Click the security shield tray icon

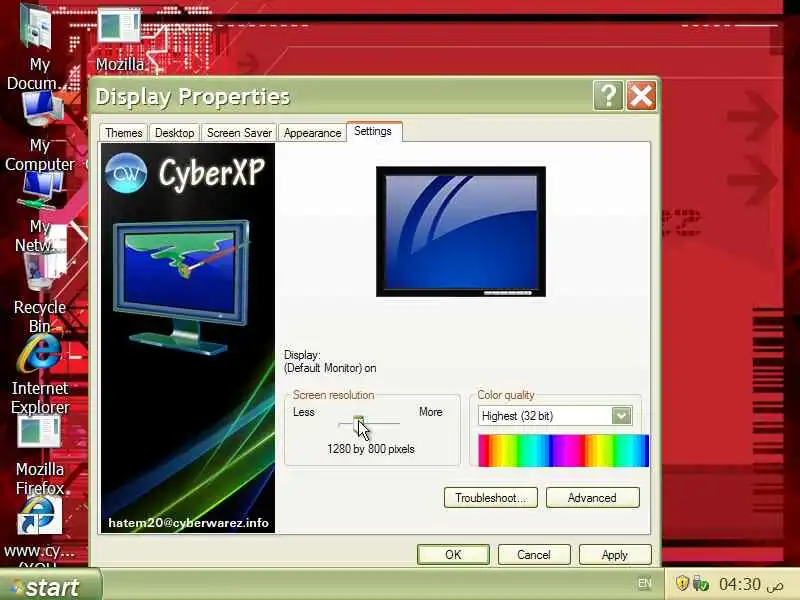click(682, 583)
